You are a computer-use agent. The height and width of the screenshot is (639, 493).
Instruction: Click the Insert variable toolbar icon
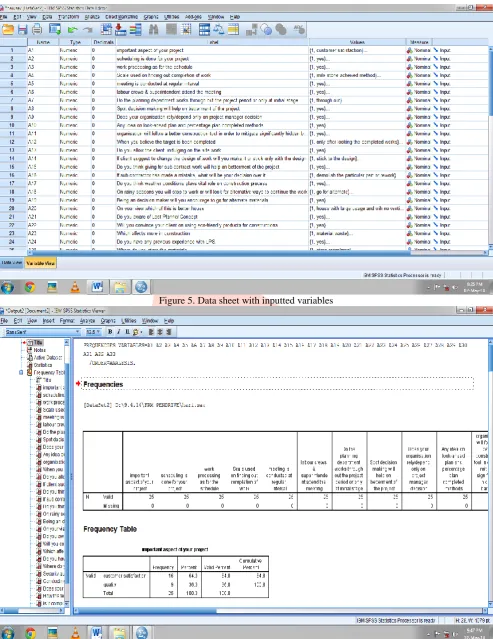point(186,29)
